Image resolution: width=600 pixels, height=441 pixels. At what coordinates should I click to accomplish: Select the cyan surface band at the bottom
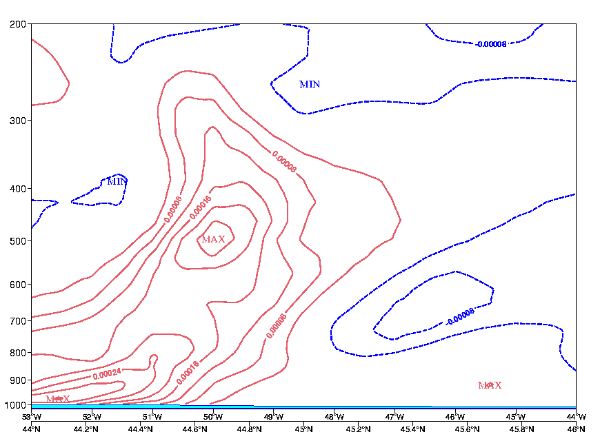(x=300, y=405)
